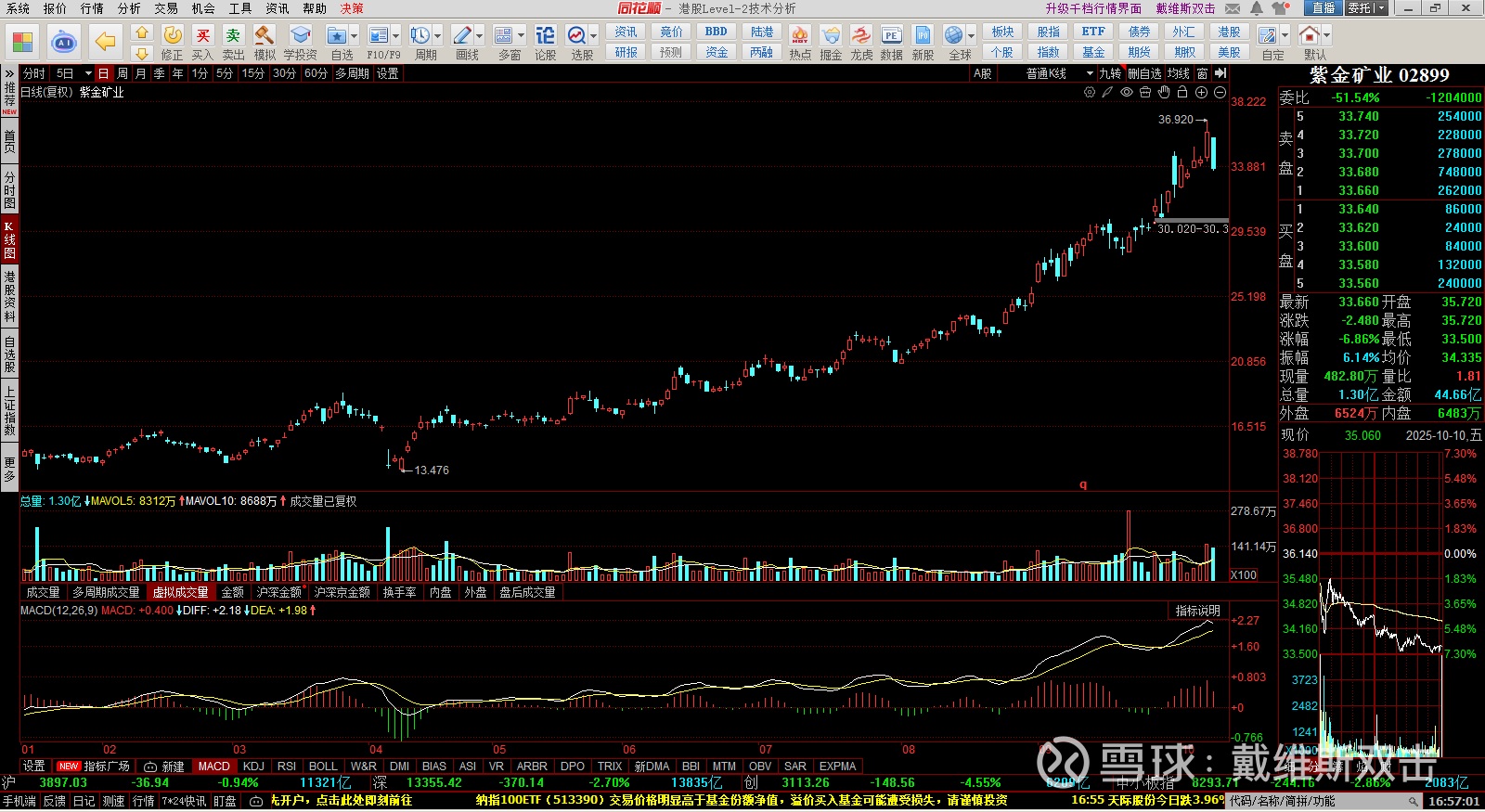This screenshot has width=1485, height=812.
Task: Toggle 均线 moving averages display
Action: (1179, 73)
